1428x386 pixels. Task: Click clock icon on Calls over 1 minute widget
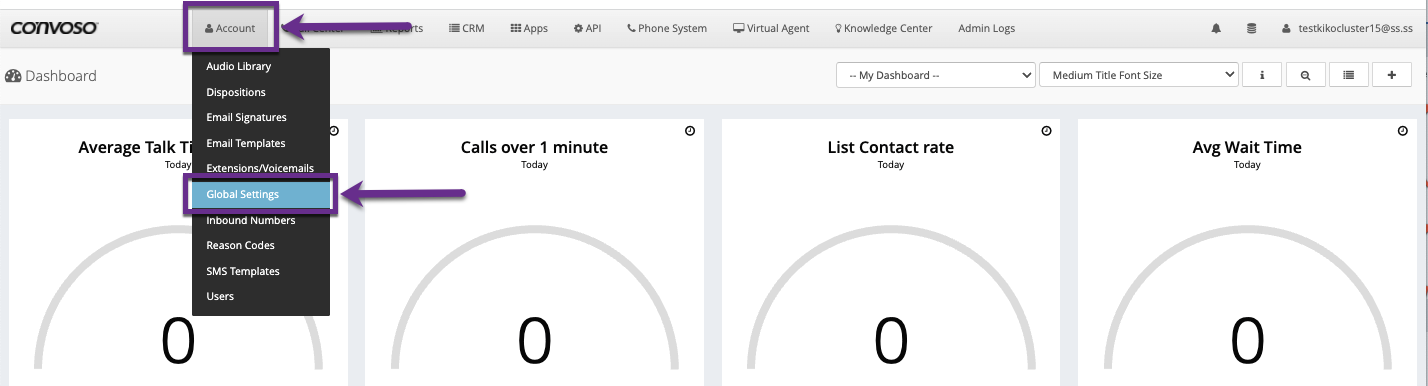click(x=690, y=131)
